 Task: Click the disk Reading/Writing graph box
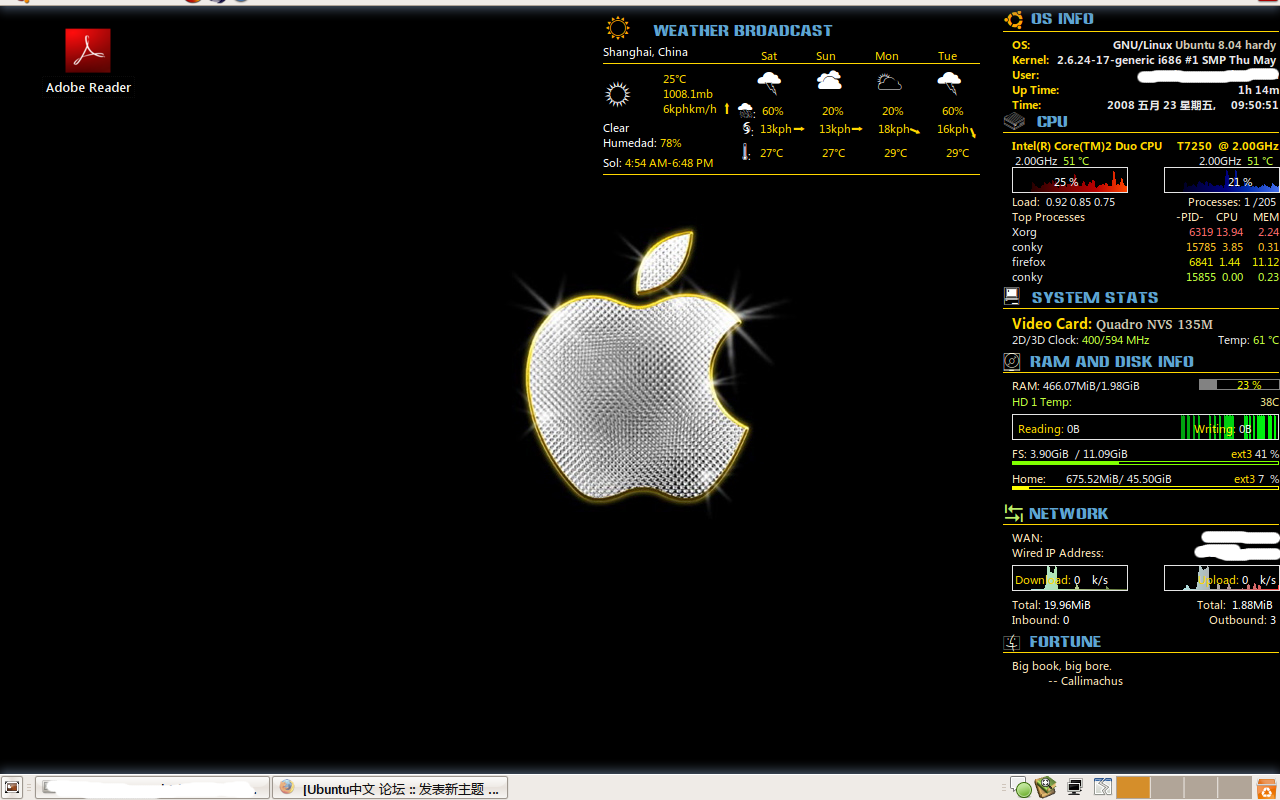pos(1145,428)
